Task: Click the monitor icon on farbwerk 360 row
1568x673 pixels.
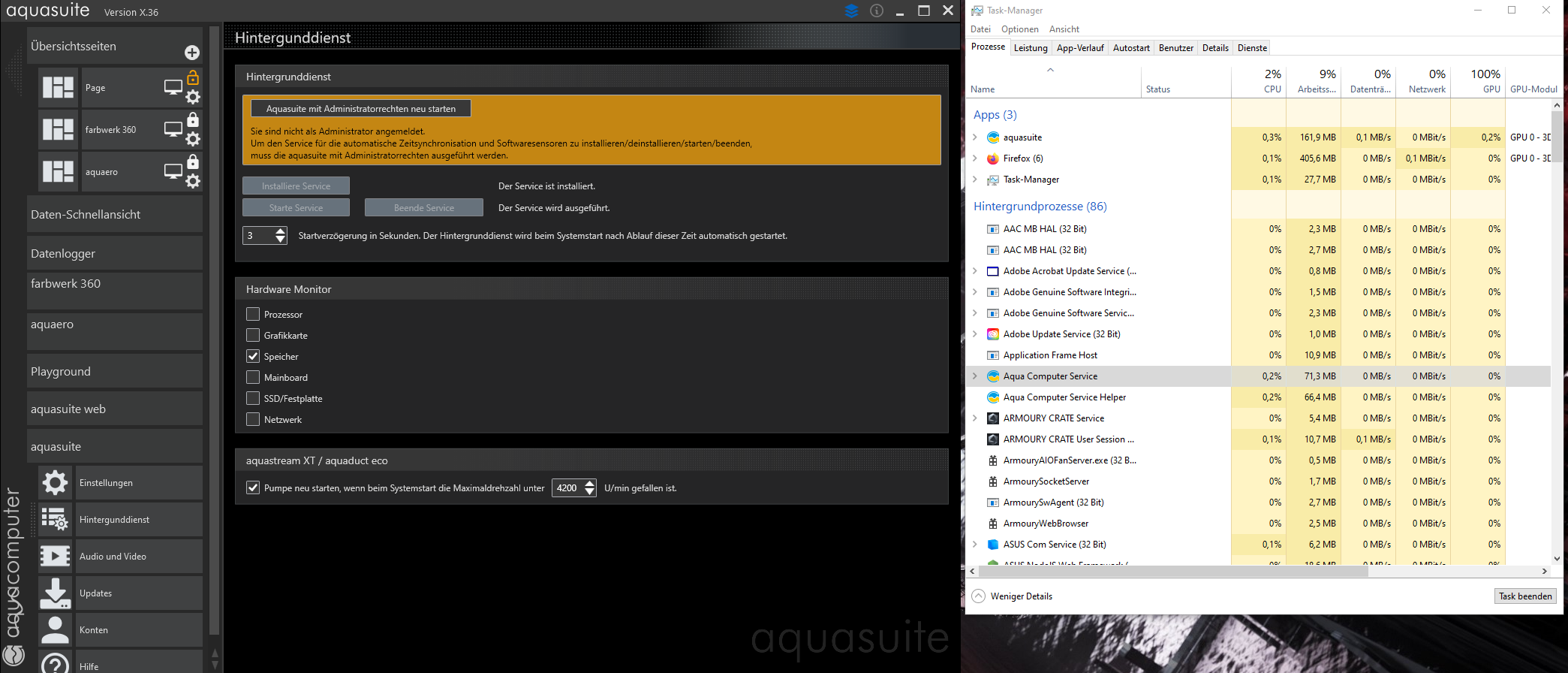Action: pos(173,129)
